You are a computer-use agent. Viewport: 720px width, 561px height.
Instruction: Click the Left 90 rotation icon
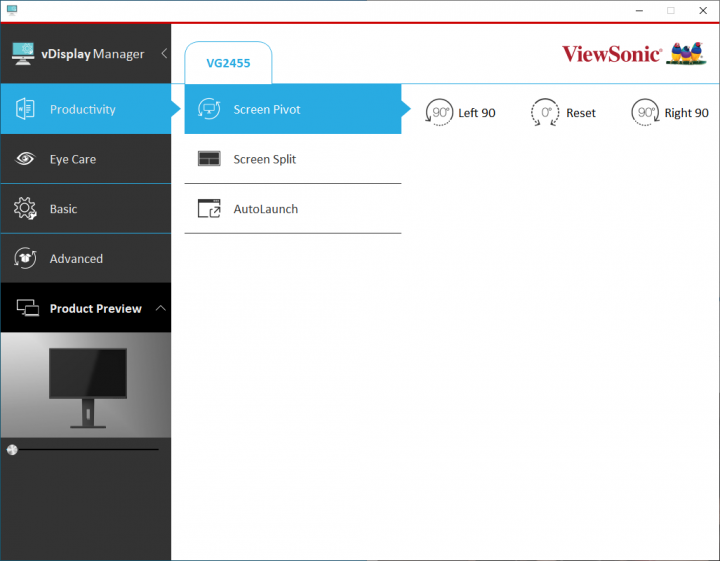pos(439,112)
